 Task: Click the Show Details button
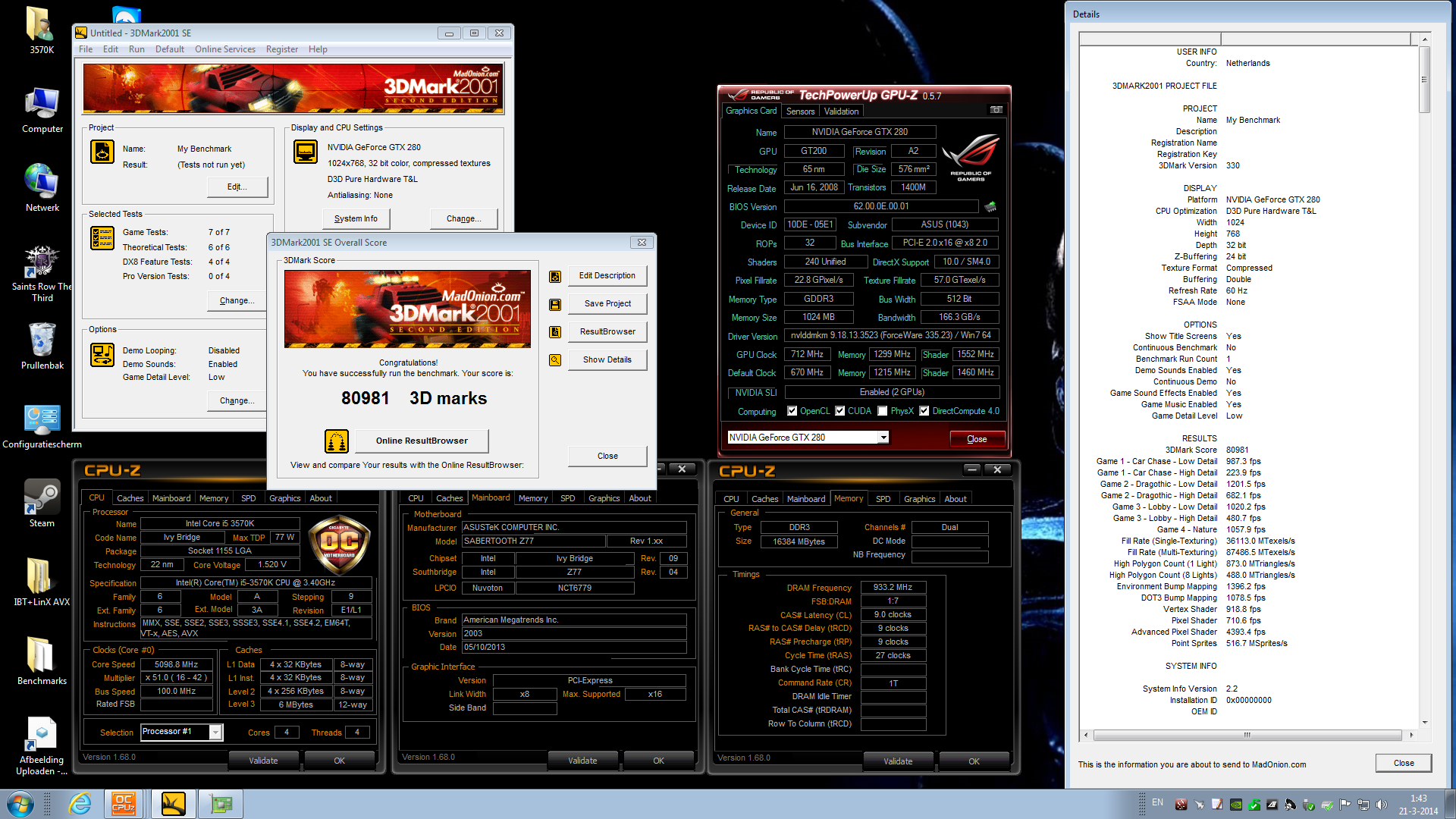click(x=607, y=360)
